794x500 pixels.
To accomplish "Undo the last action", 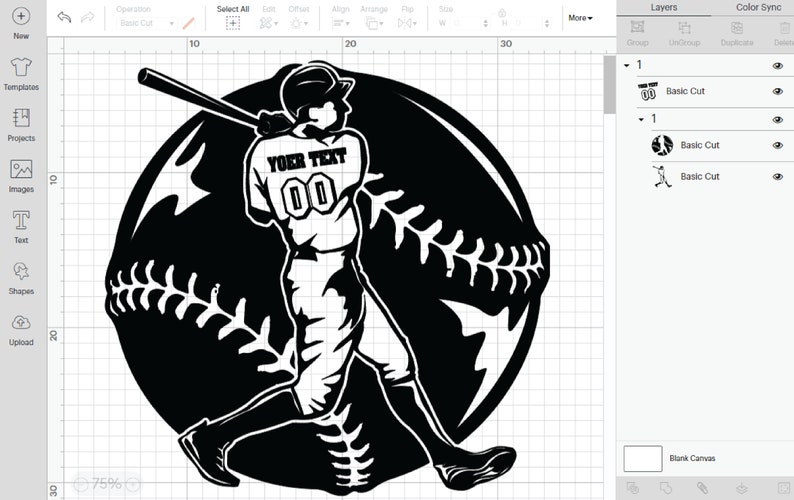I will [64, 17].
